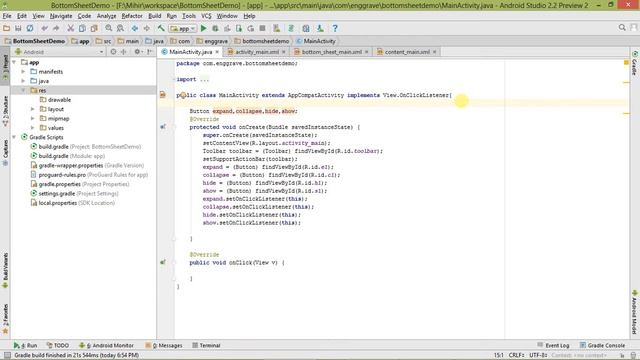640x360 pixels.
Task: Open the project panel gear settings
Action: [138, 52]
